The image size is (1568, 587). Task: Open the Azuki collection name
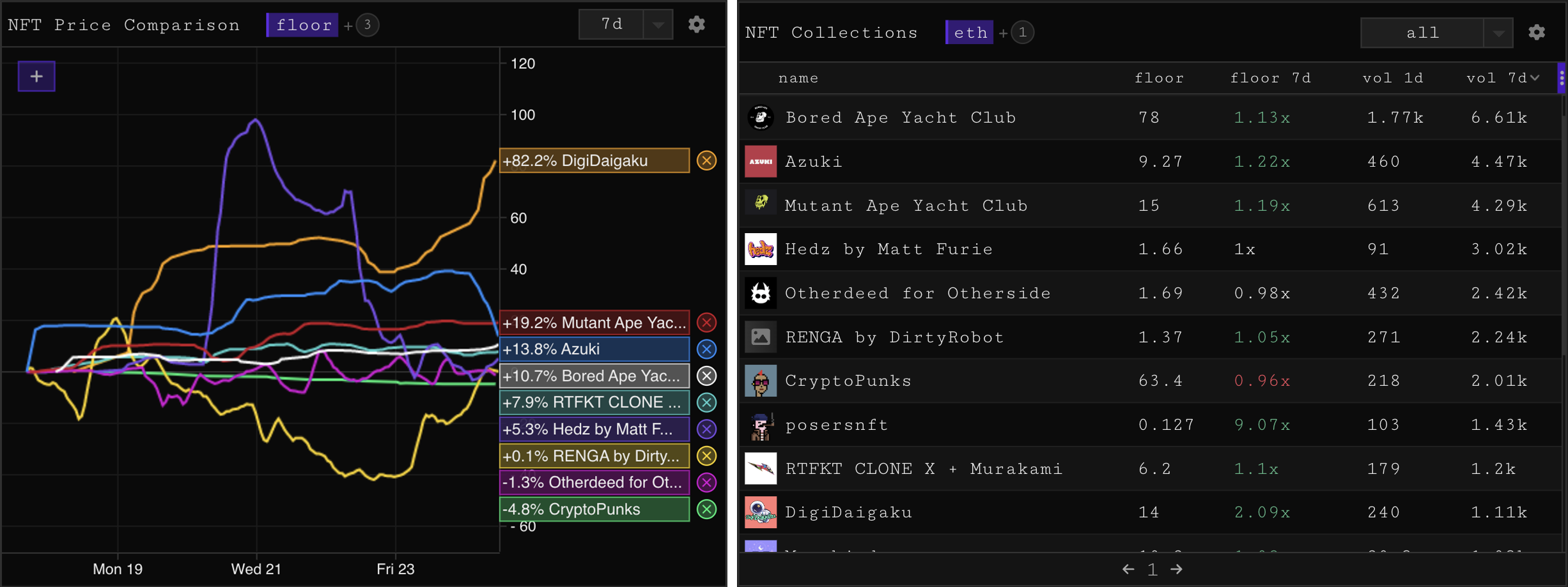(814, 162)
